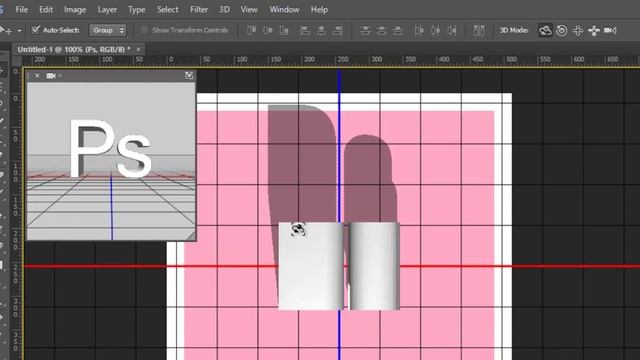Open the View menu

249,9
